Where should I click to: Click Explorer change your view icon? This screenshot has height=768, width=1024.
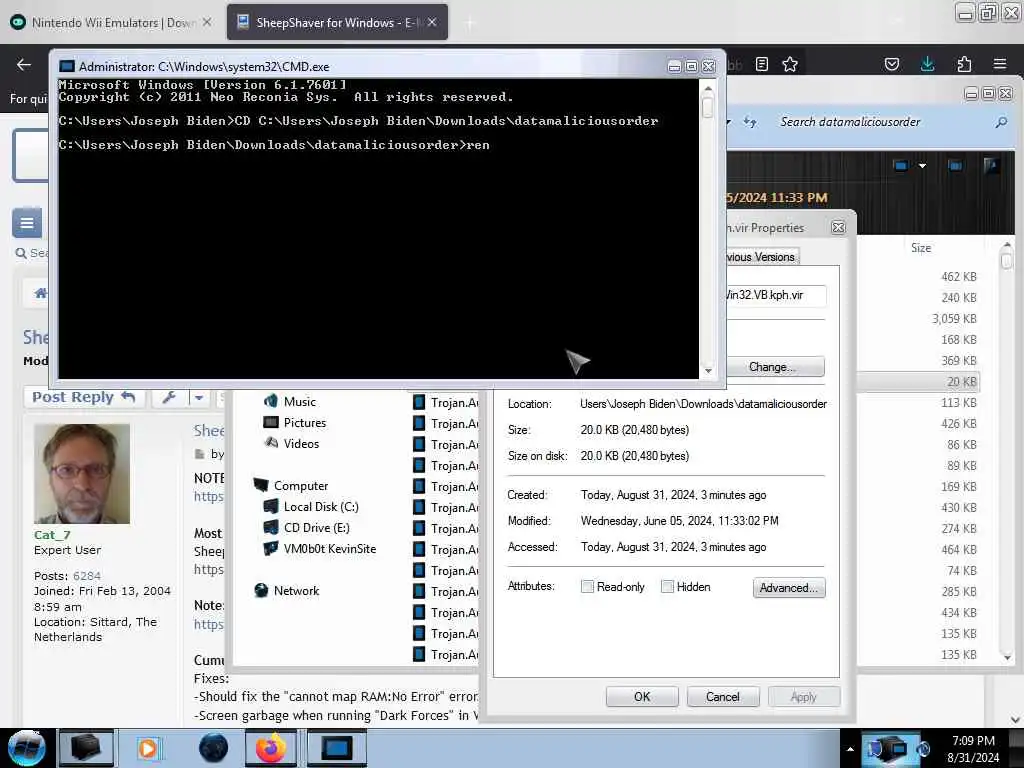pos(901,166)
